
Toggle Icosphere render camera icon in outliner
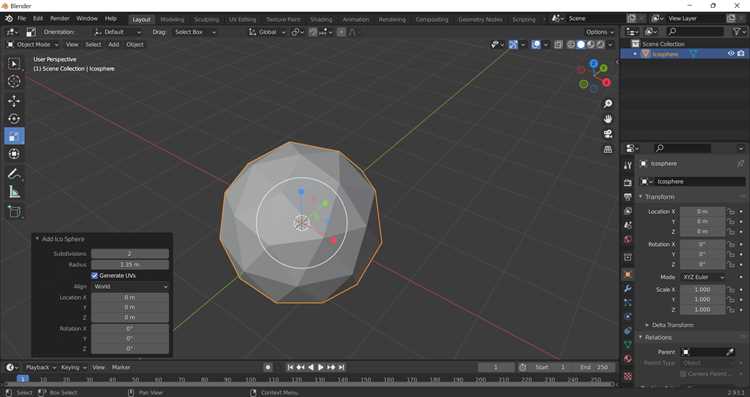coord(741,54)
